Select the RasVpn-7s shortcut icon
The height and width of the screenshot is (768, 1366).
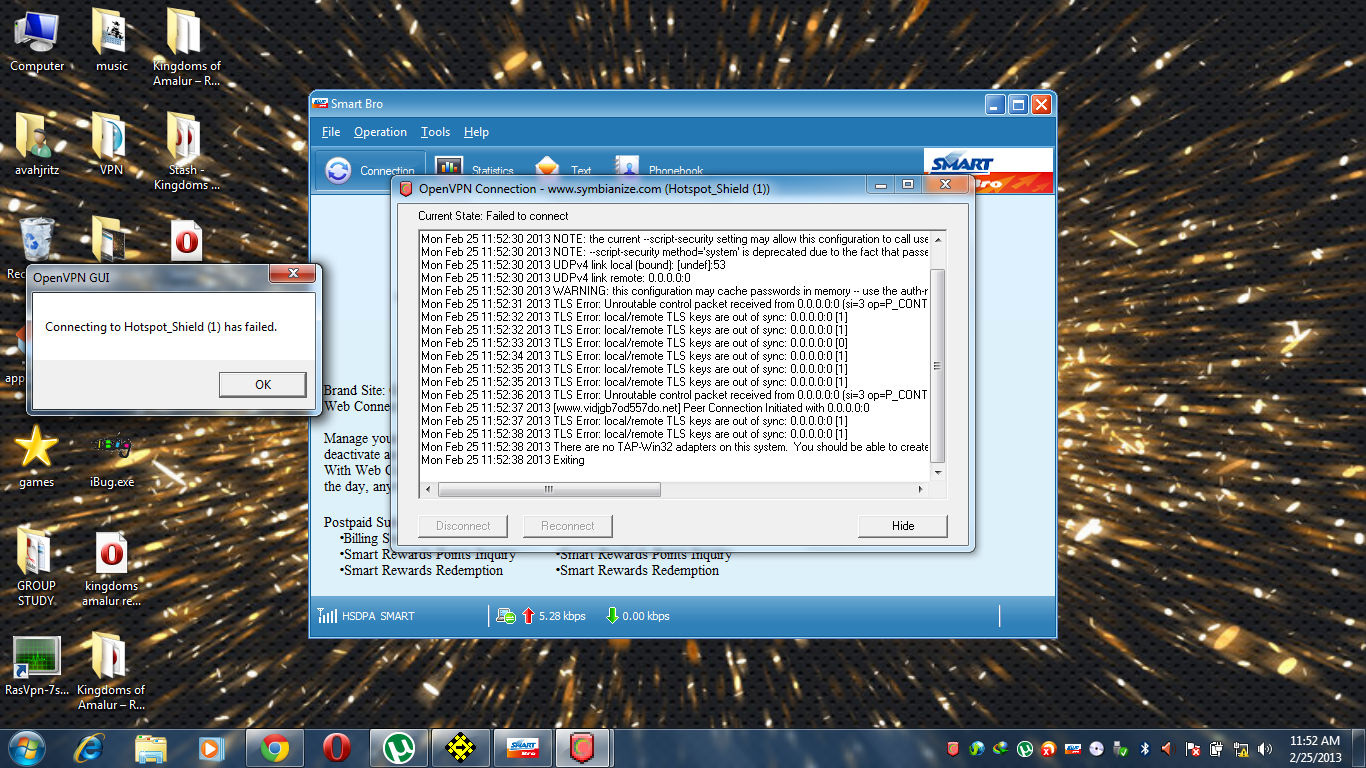(x=37, y=665)
